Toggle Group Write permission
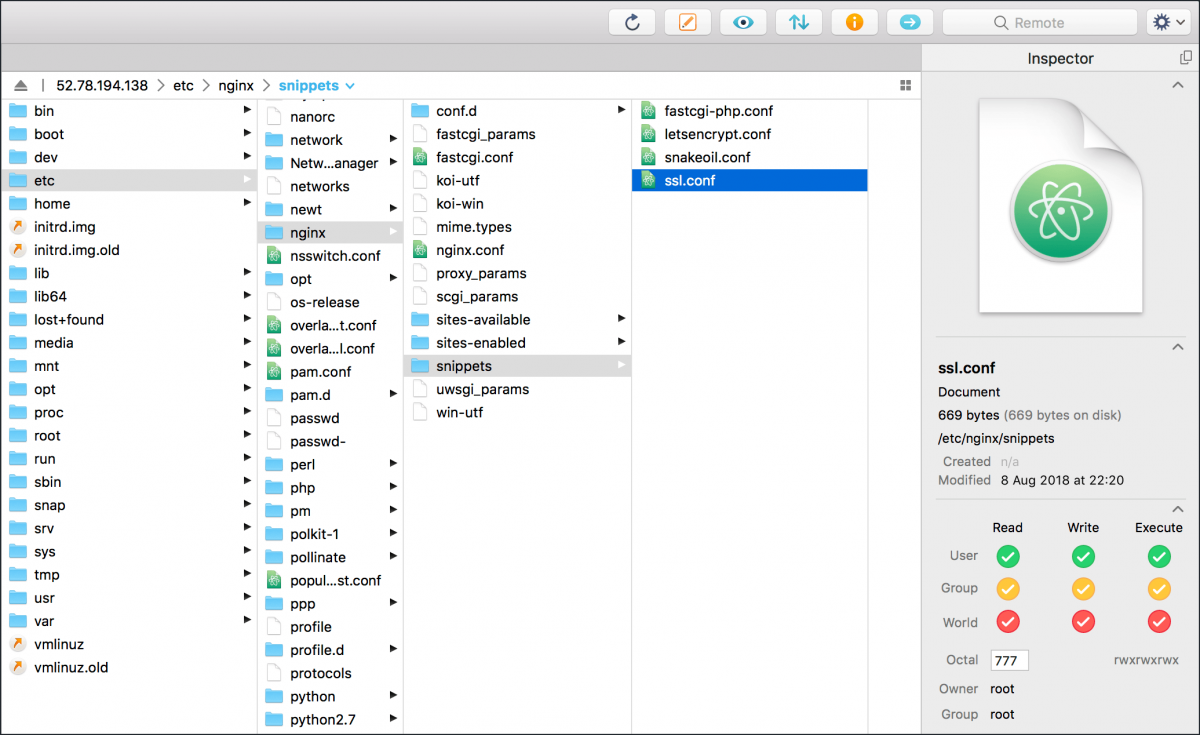1200x735 pixels. (x=1083, y=589)
